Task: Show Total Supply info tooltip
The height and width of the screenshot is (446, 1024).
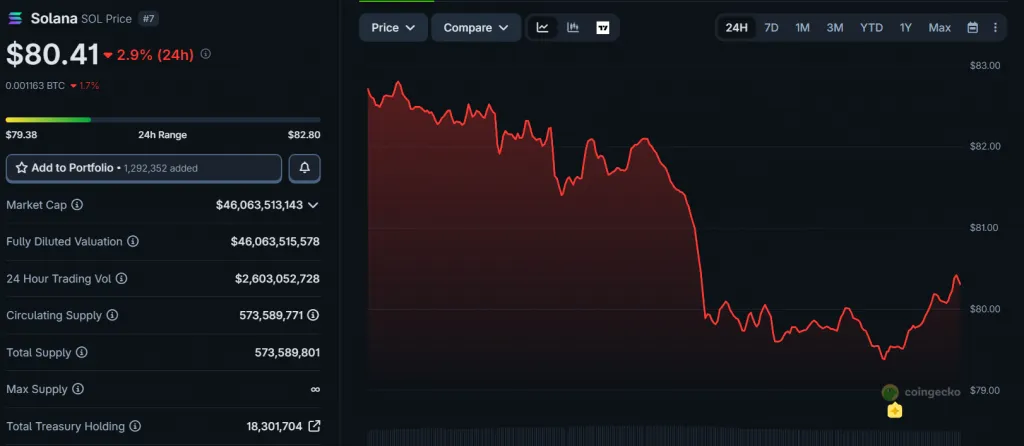Action: point(82,353)
